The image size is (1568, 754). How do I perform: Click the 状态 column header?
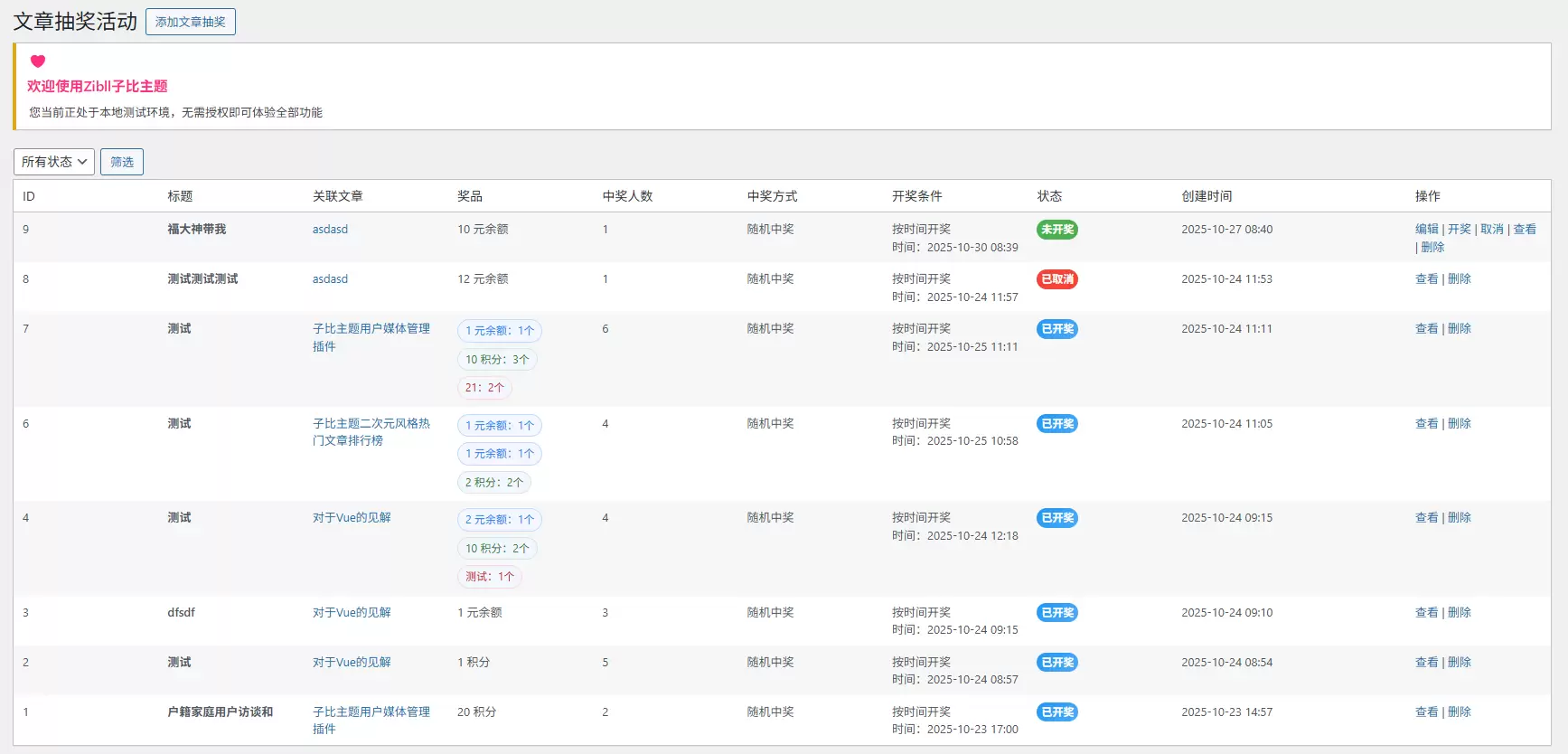(x=1049, y=196)
